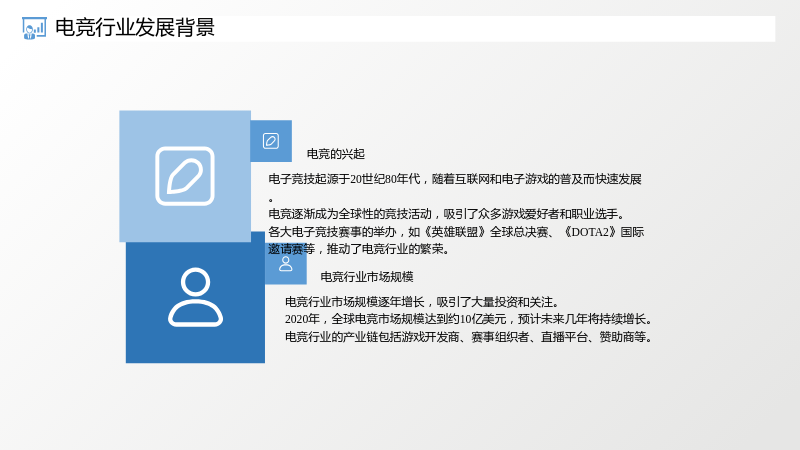Image resolution: width=800 pixels, height=450 pixels.
Task: Click the line starting 邀请赛等，推动了
Action: pos(359,249)
